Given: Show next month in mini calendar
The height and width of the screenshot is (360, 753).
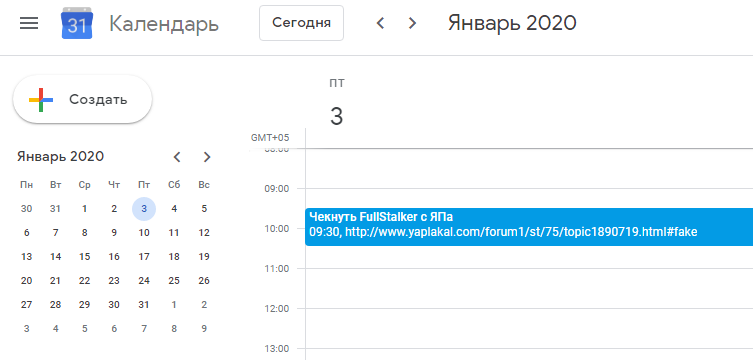Looking at the screenshot, I should pyautogui.click(x=207, y=157).
